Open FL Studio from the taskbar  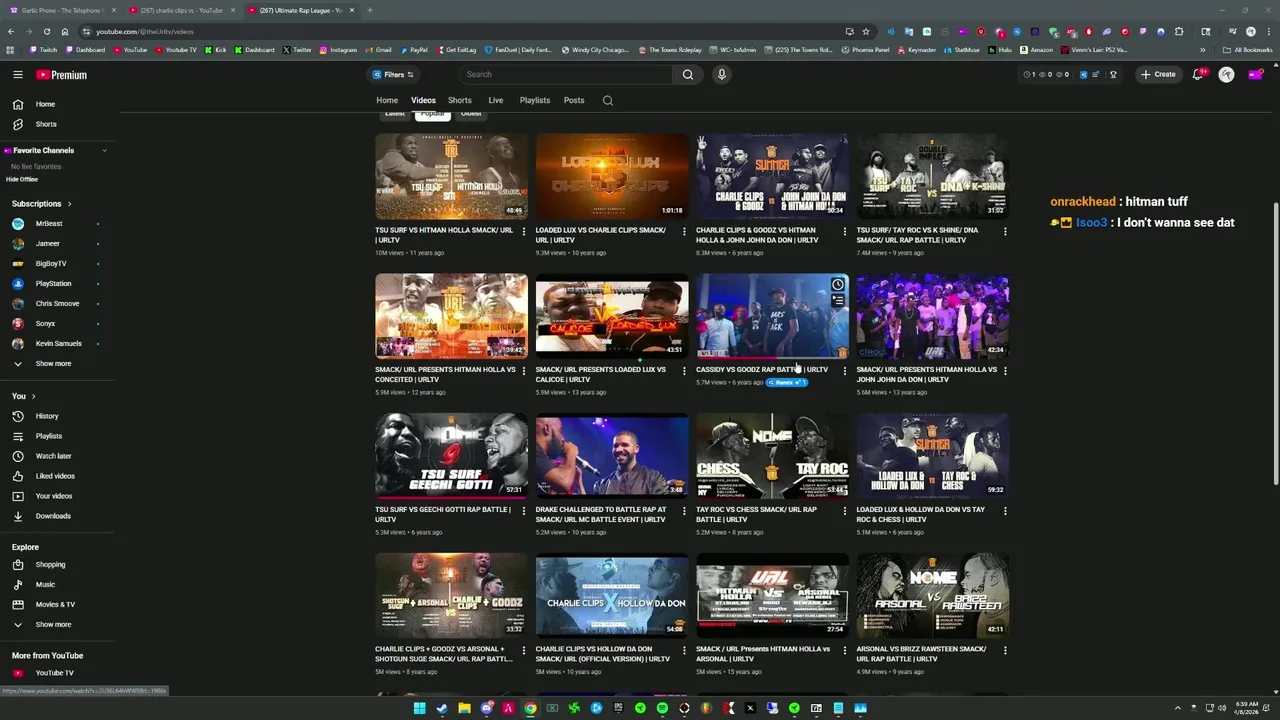click(706, 708)
